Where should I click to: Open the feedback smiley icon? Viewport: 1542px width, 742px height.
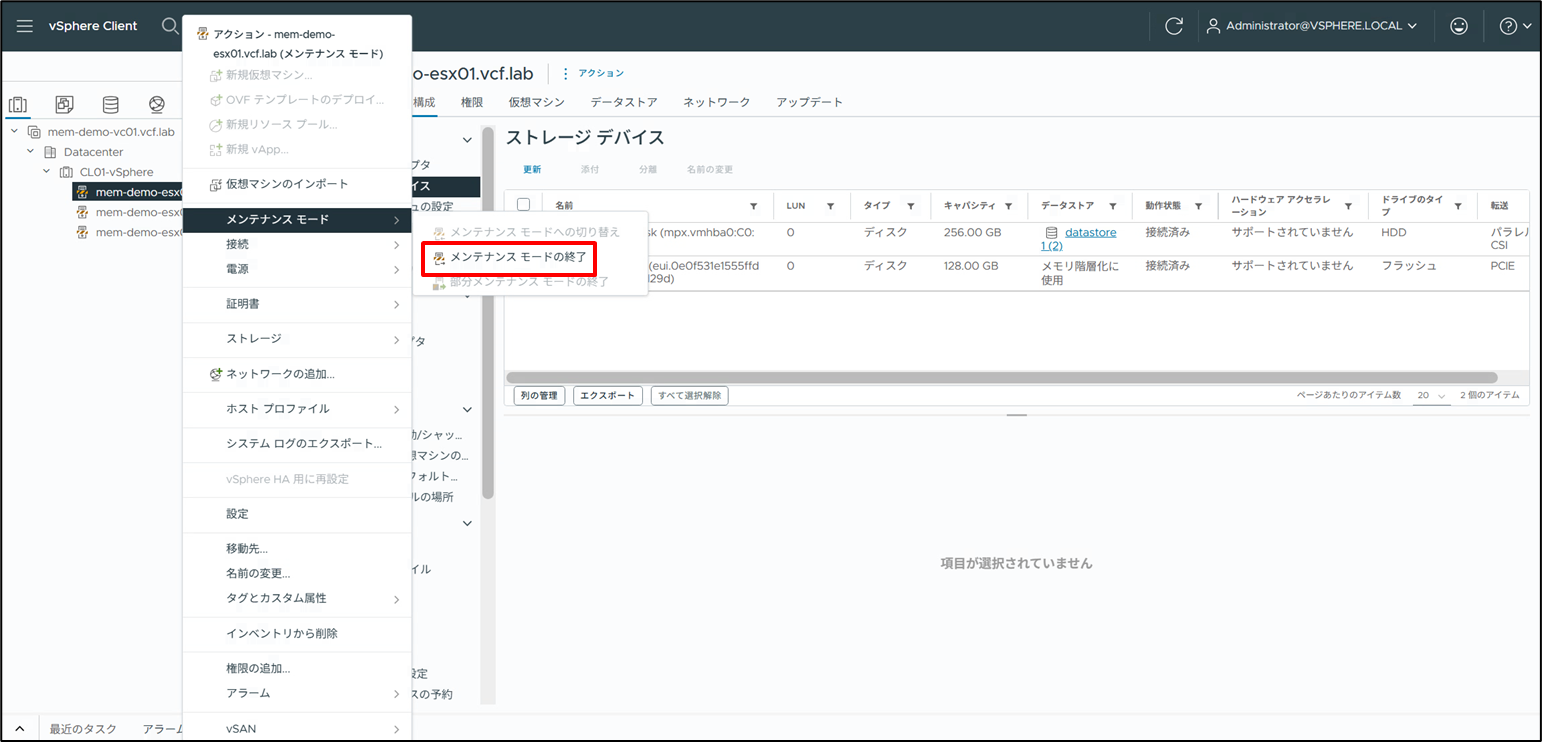click(x=1459, y=26)
